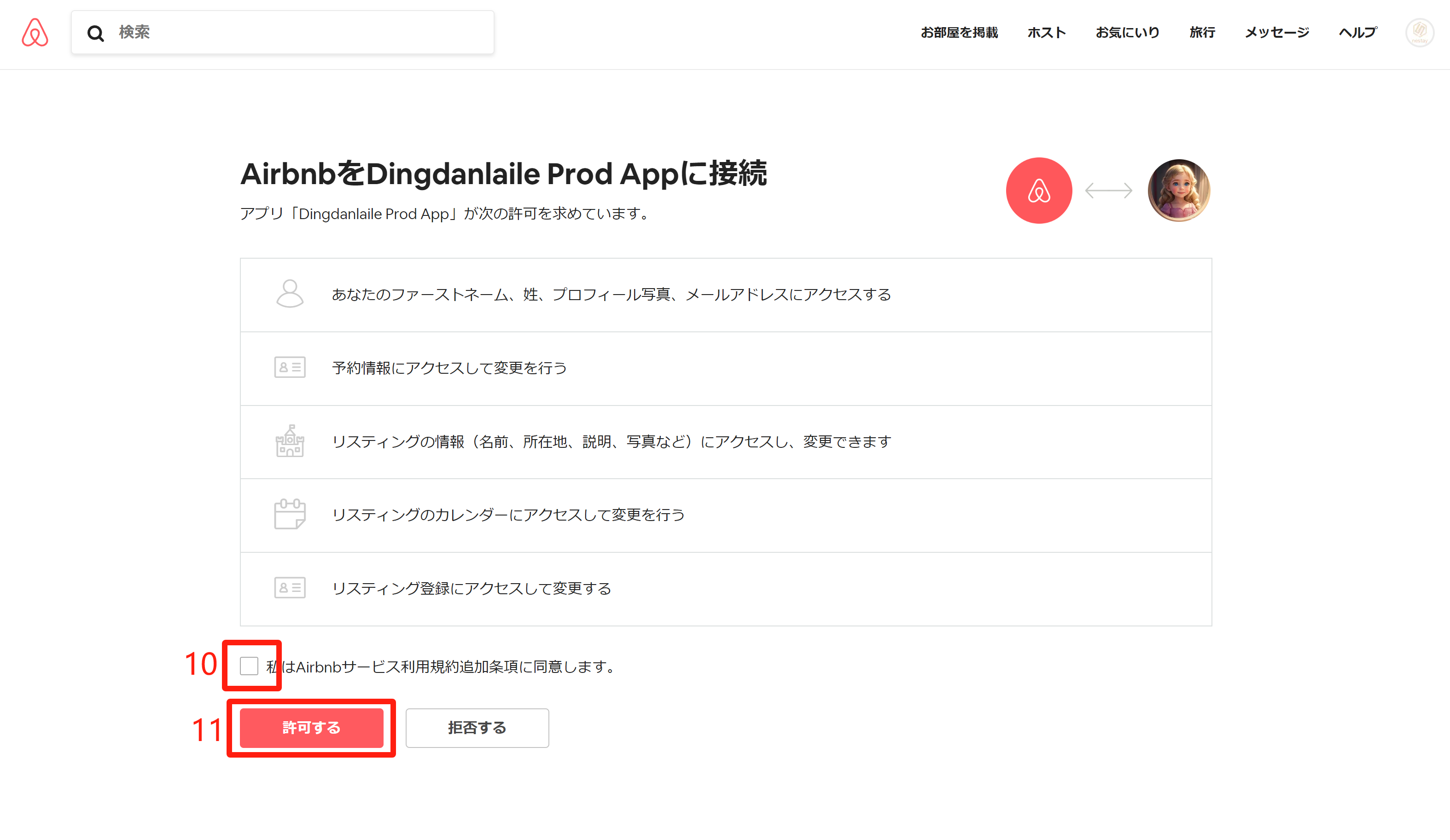Click the user profile avatar in header
The height and width of the screenshot is (840, 1450).
1420,33
